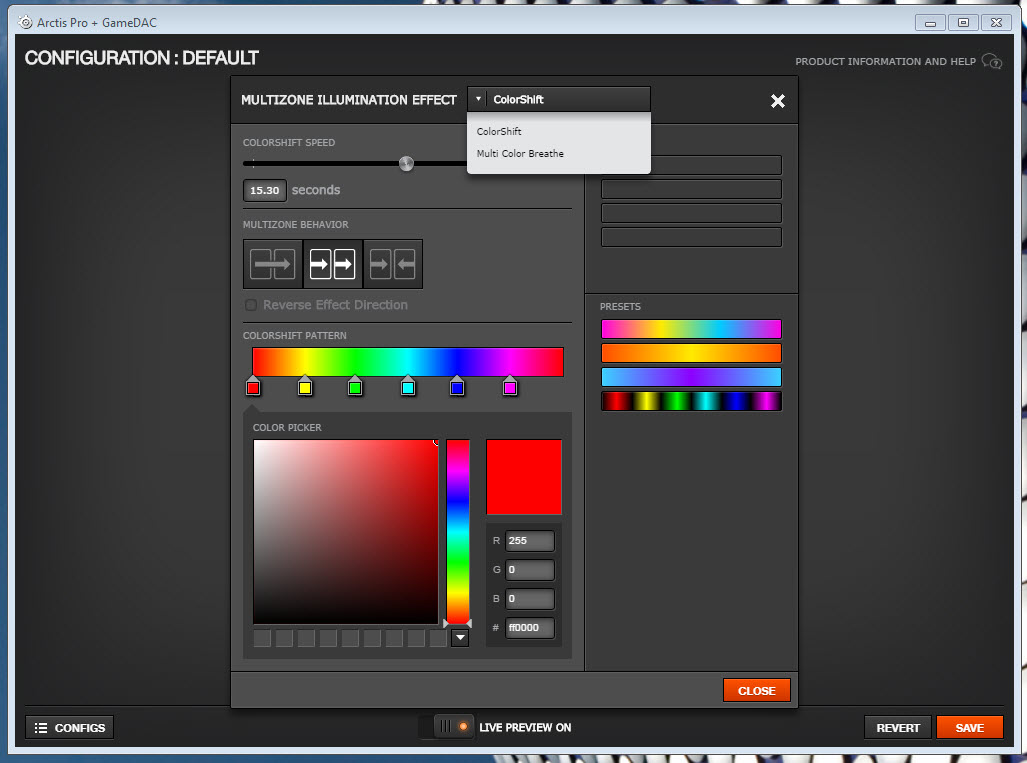Click inside the saturation color picker square

tap(346, 531)
